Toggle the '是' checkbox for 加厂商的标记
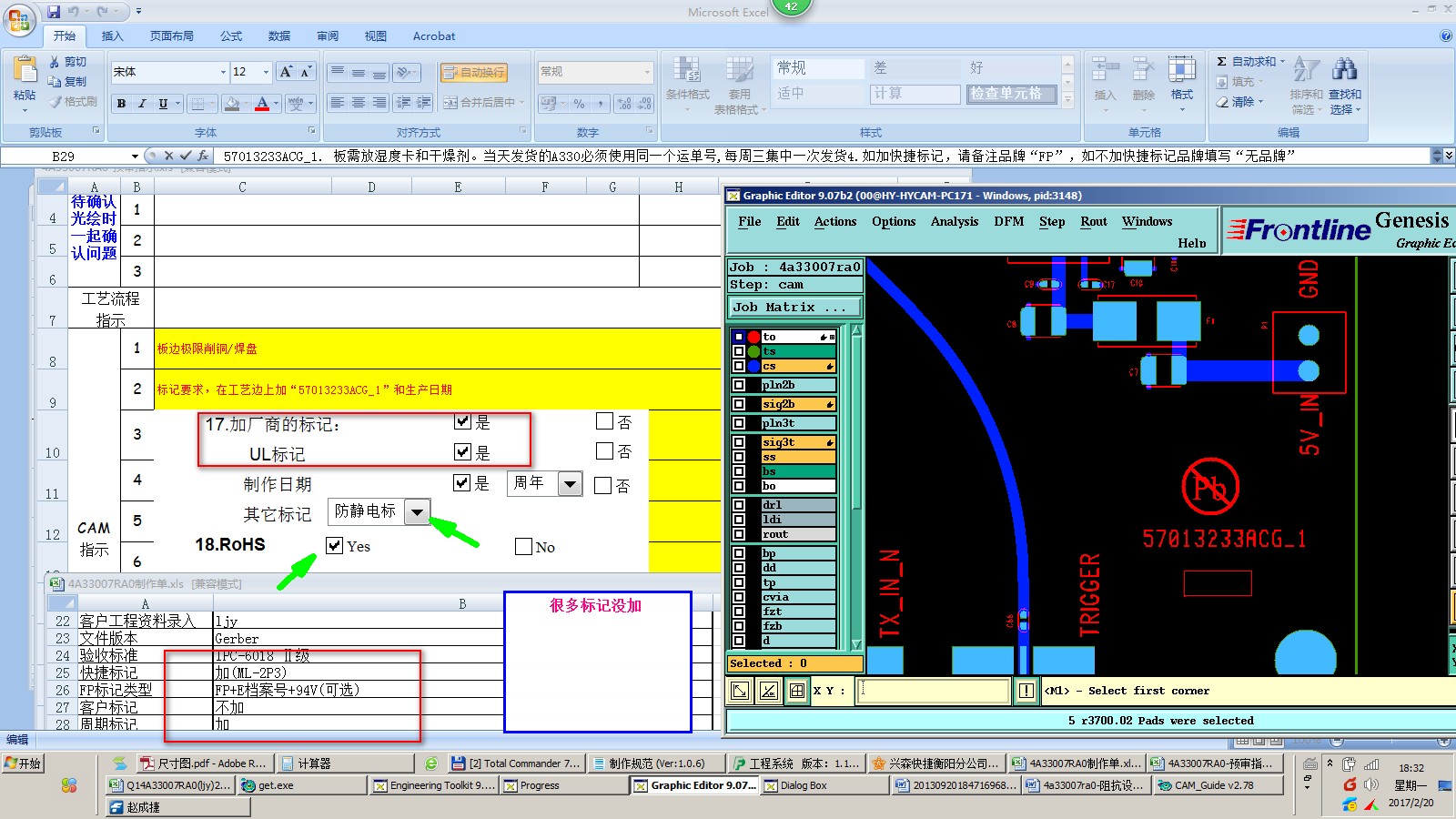Image resolution: width=1456 pixels, height=819 pixels. click(463, 421)
